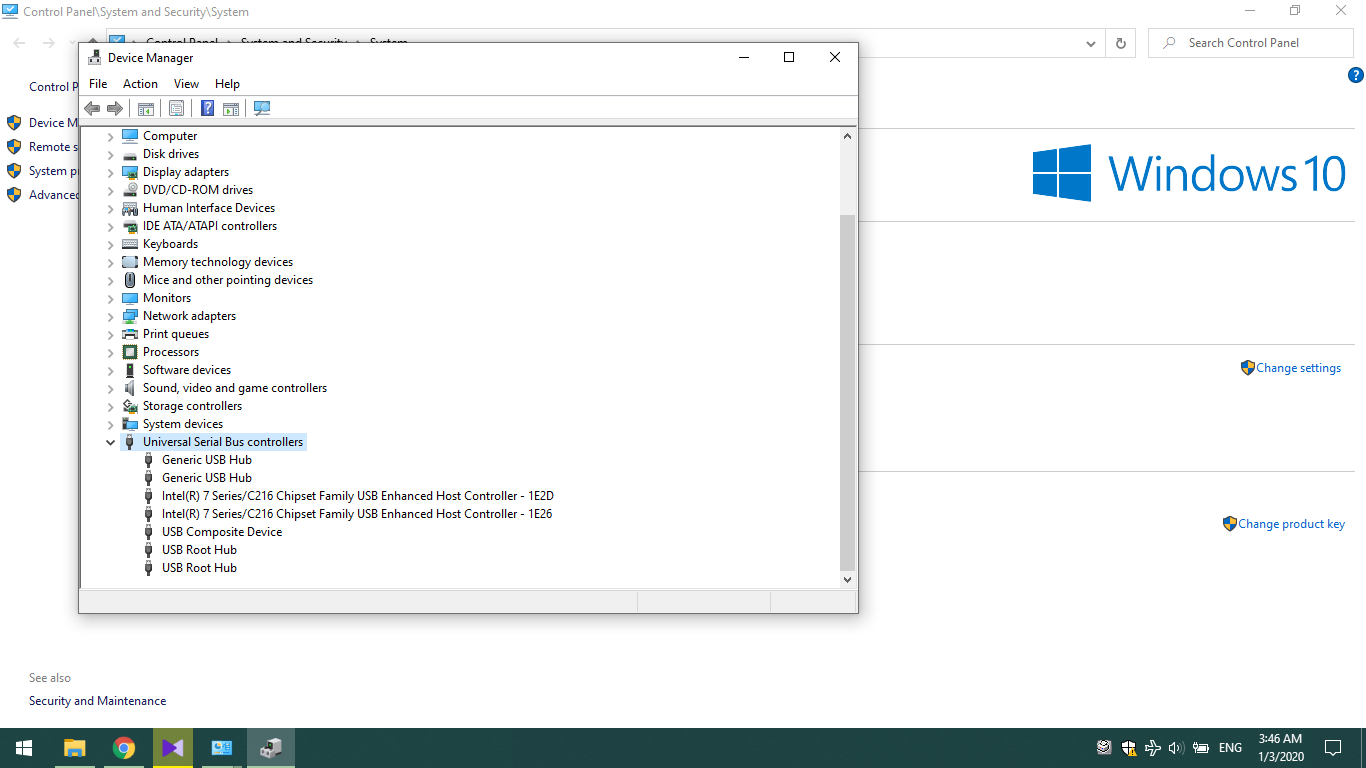Select the Print queues printer icon
The height and width of the screenshot is (768, 1366).
pyautogui.click(x=130, y=334)
